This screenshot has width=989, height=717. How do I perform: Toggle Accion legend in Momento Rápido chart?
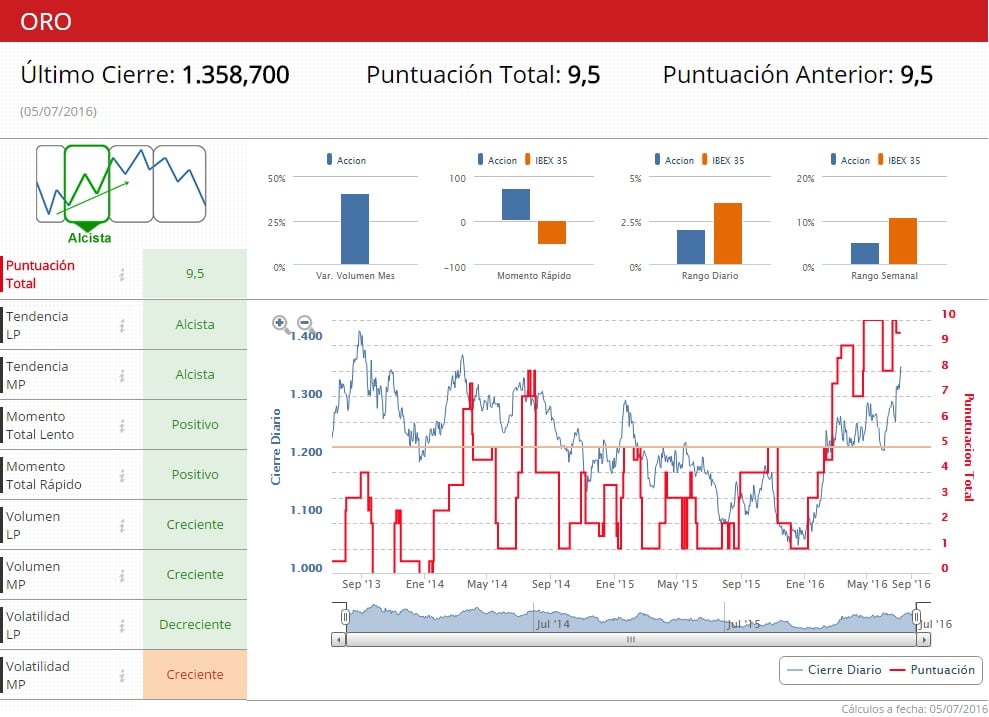tap(497, 160)
